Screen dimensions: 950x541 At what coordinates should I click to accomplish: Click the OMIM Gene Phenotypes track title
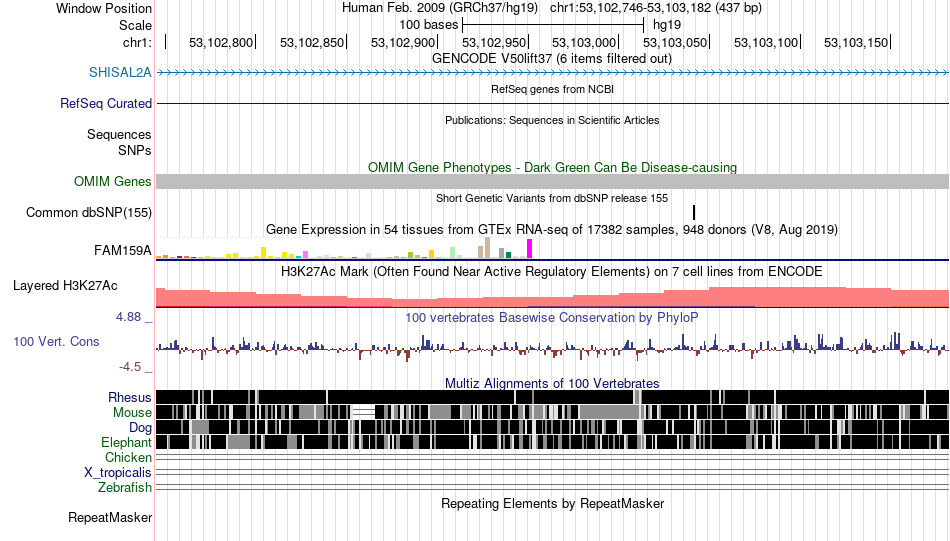point(553,167)
